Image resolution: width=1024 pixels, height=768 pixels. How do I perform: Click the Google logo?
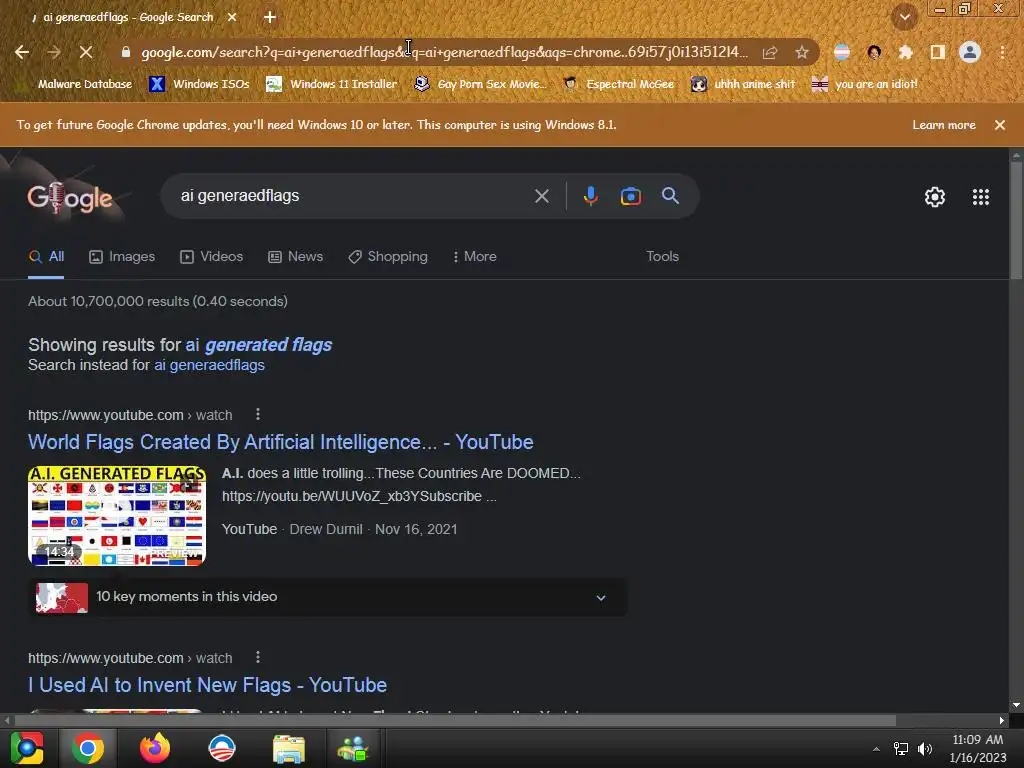(x=70, y=197)
